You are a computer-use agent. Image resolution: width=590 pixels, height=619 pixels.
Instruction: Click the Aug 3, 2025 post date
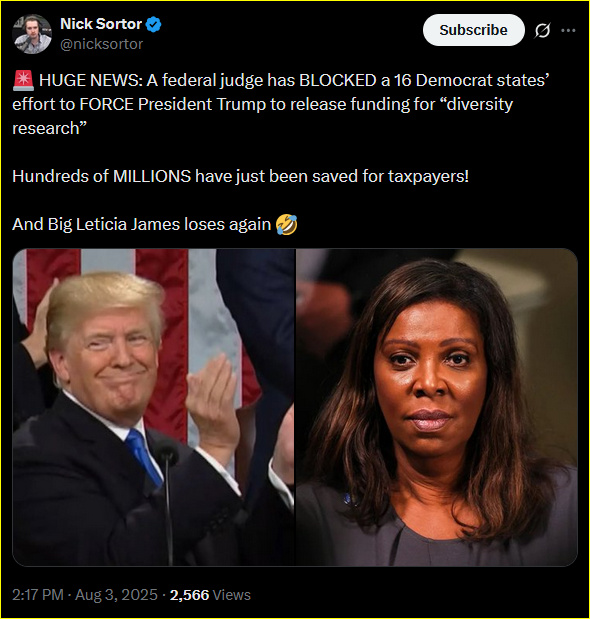pos(116,595)
